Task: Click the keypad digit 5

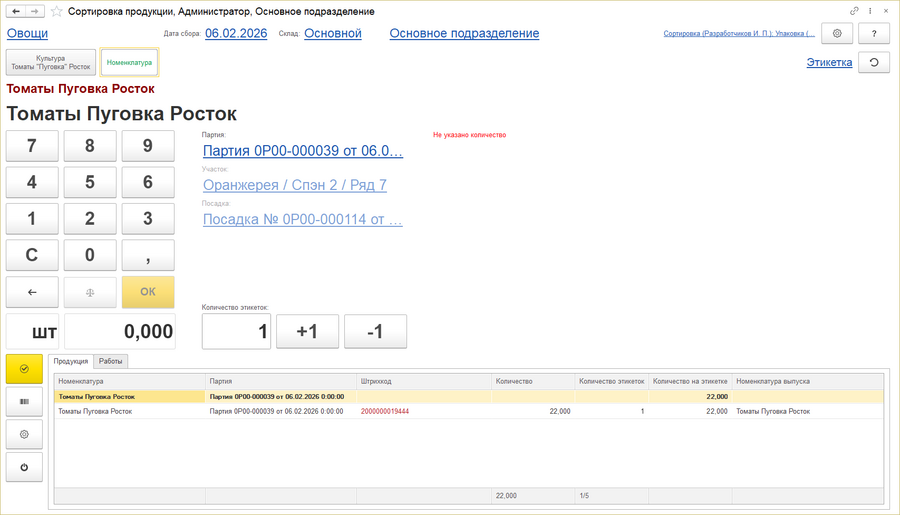Action: pyautogui.click(x=90, y=182)
